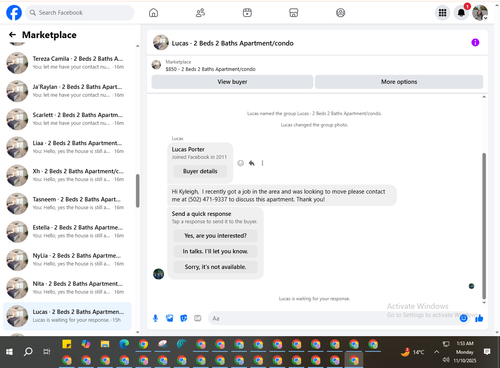Reply to Lucas Porter card

[252, 163]
